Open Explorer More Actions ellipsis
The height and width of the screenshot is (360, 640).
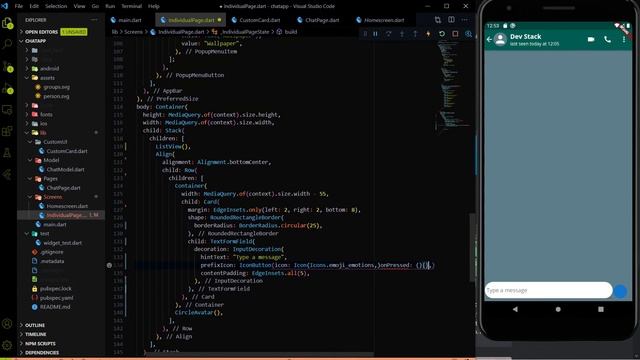point(94,20)
